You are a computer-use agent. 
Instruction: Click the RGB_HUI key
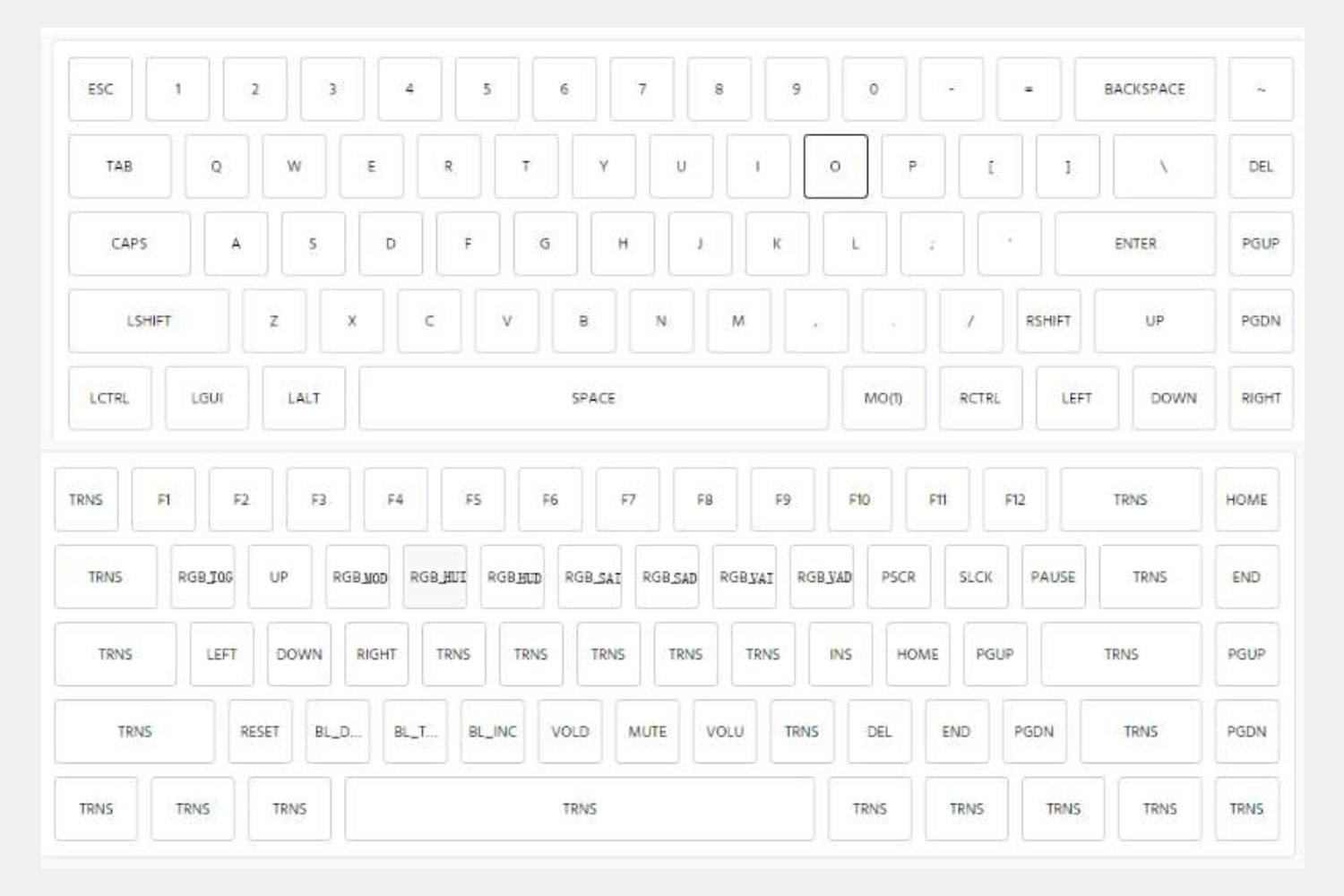[435, 577]
